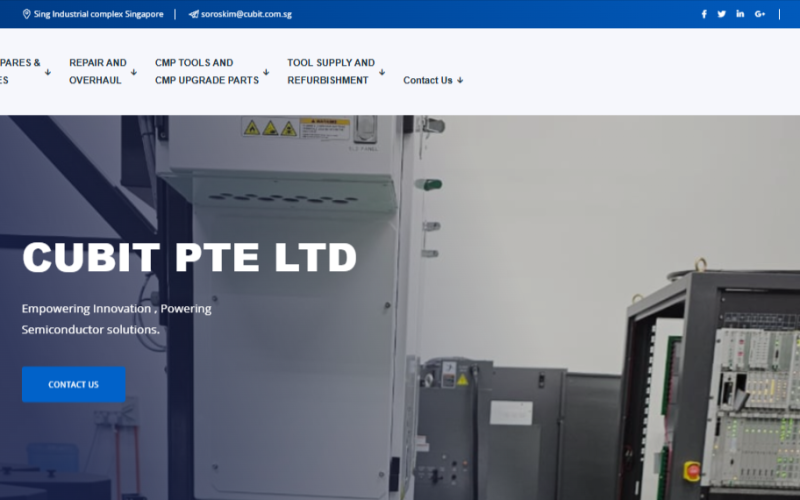Open the Facebook social icon
The image size is (800, 500).
point(704,14)
